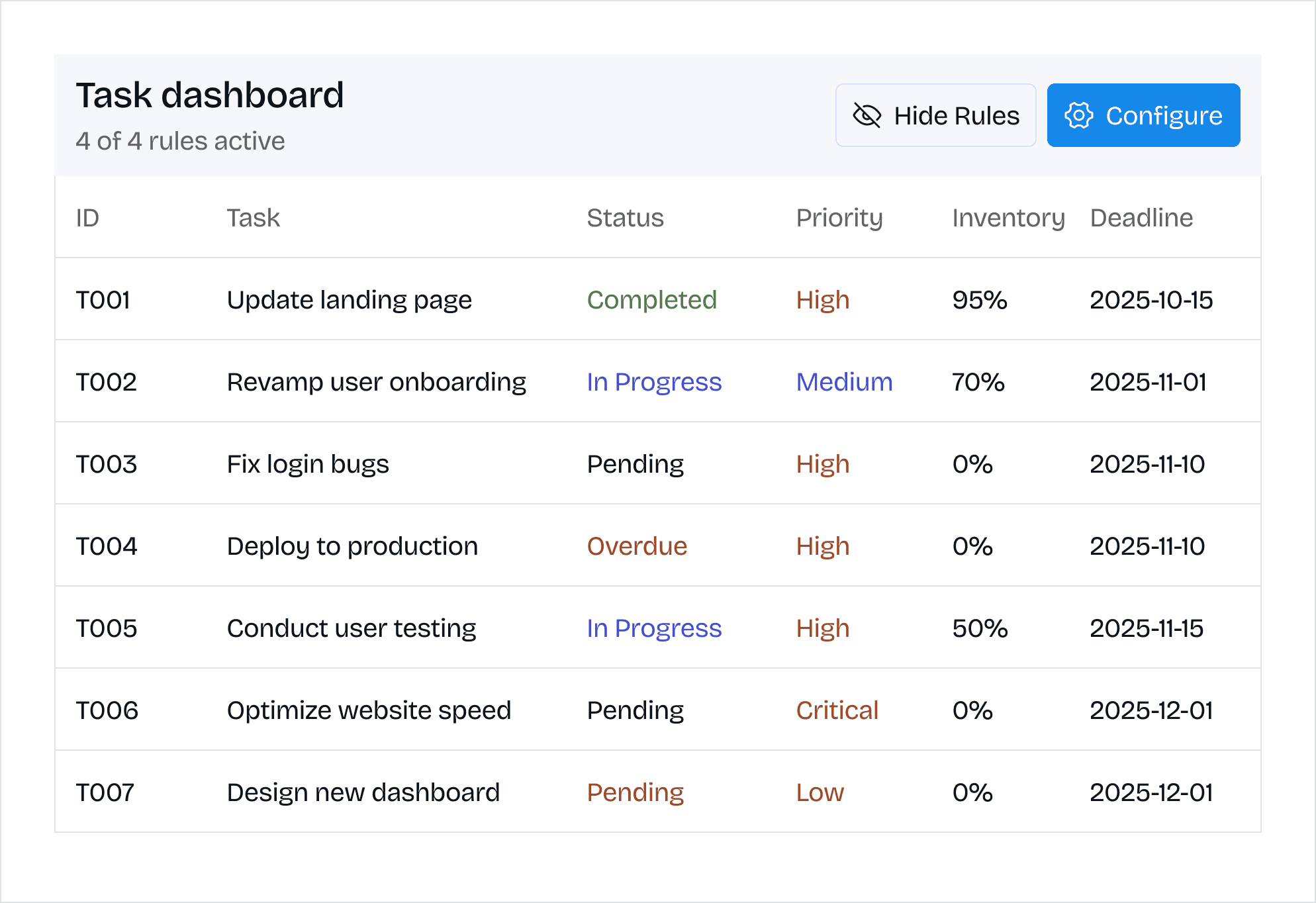Screen dimensions: 1316x903
Task: Click the Inventory column header
Action: click(x=1008, y=218)
